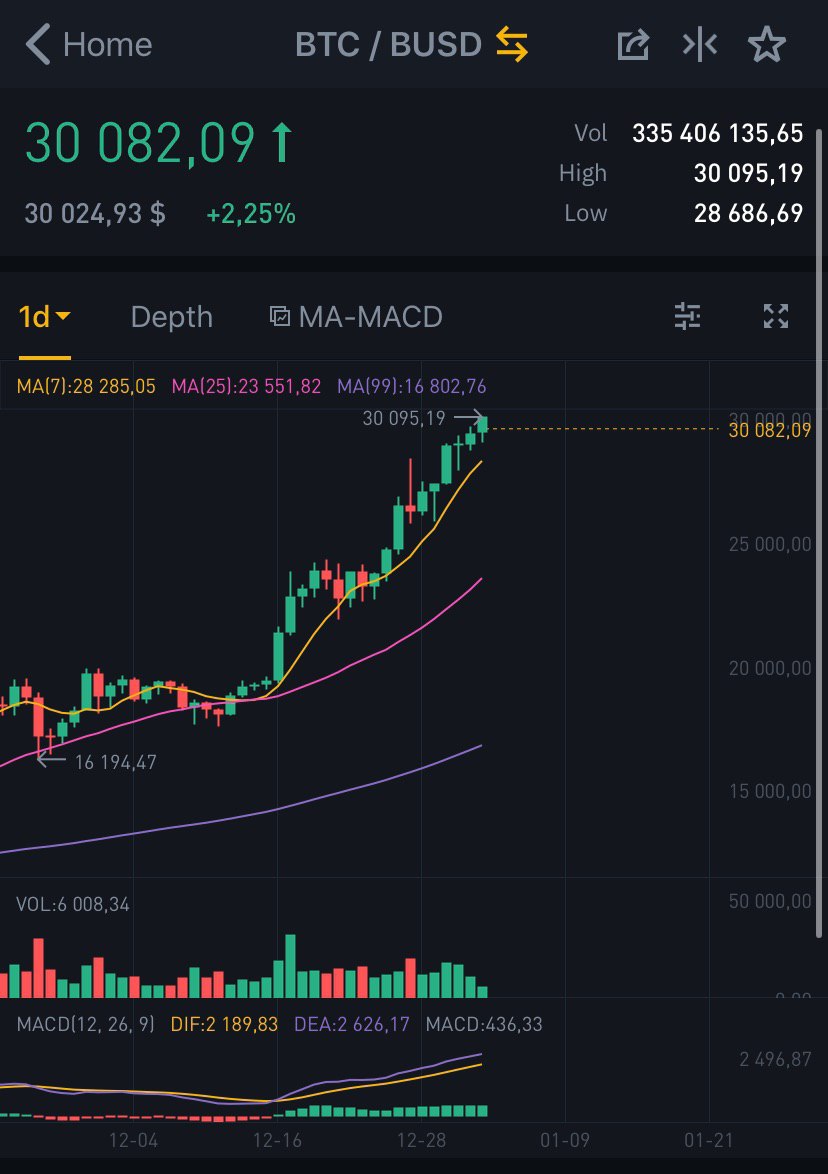
Task: Swap the BTC / BUSD trading pair
Action: tap(511, 45)
